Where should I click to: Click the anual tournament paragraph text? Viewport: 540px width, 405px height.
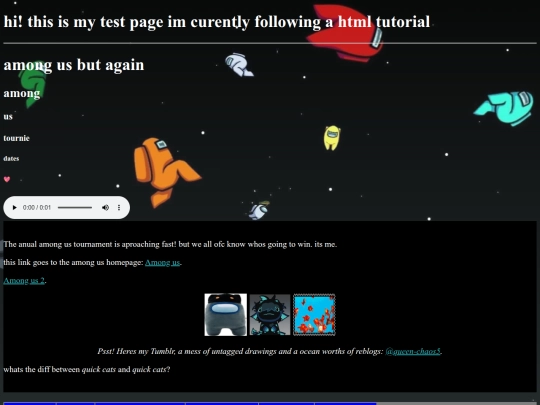[170, 245]
